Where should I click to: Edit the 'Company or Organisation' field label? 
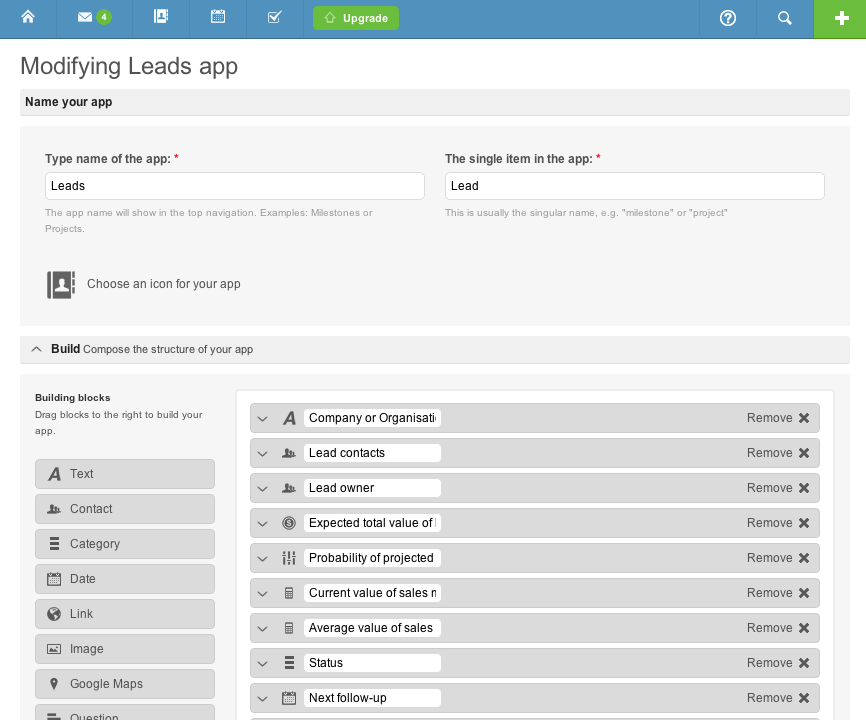pos(372,418)
